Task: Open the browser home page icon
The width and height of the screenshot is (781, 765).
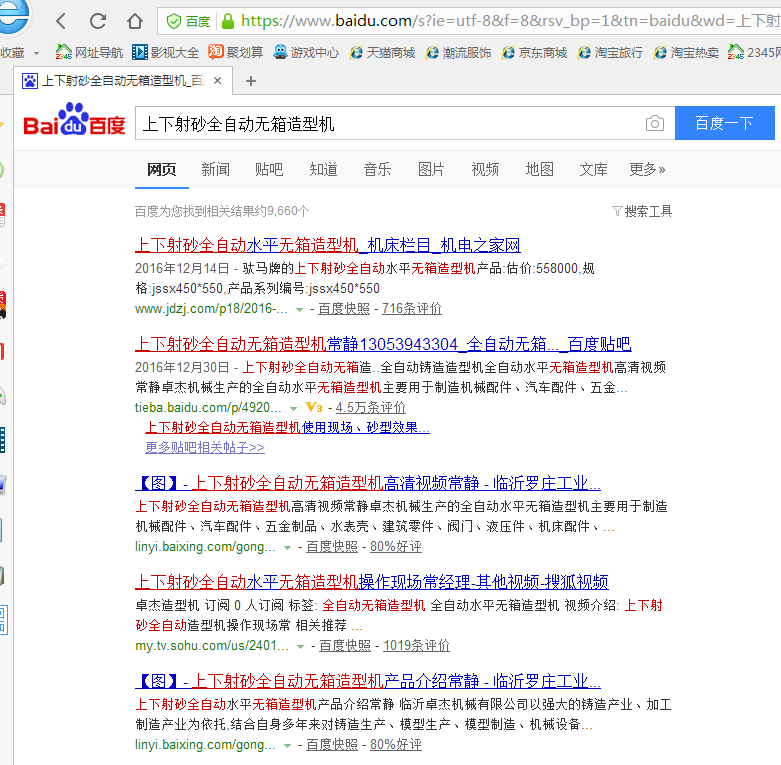Action: [x=134, y=21]
